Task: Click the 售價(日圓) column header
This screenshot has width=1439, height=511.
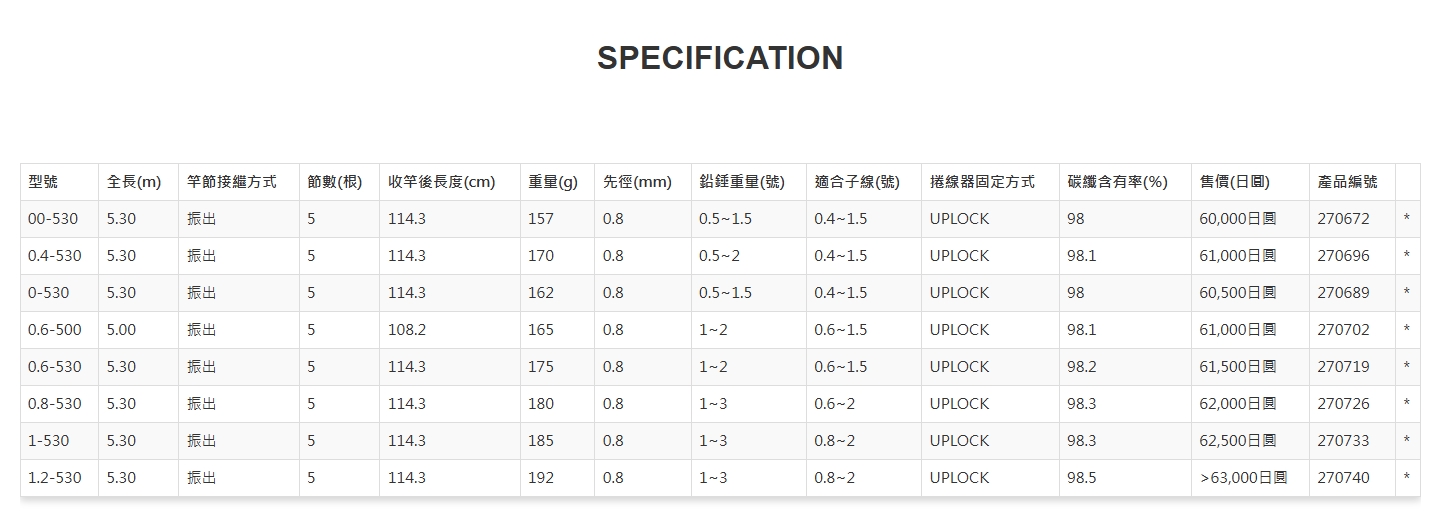Action: [x=1235, y=182]
